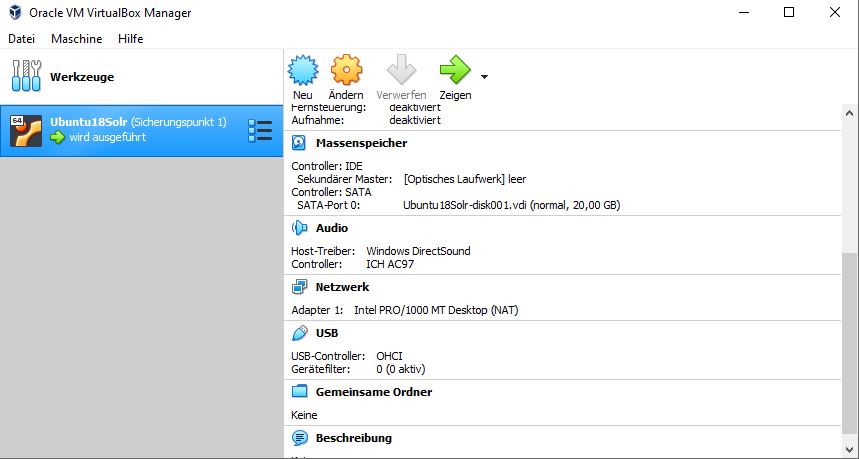Click the "Controller: SATA" line
Image resolution: width=859 pixels, height=459 pixels.
pos(331,192)
